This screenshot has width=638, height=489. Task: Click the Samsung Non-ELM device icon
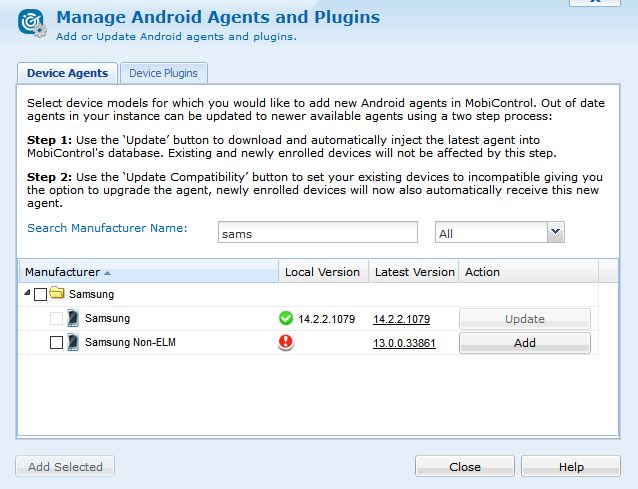coord(73,343)
